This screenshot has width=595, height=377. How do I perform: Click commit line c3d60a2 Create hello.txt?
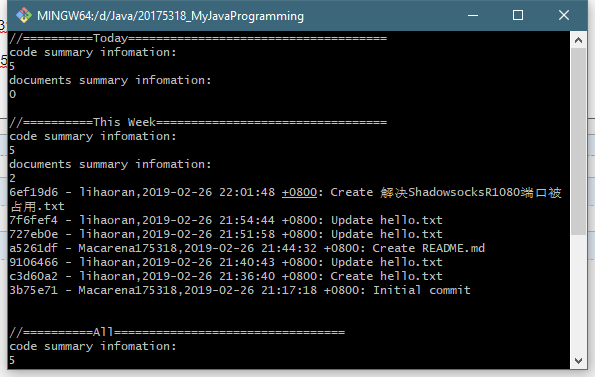pos(226,276)
